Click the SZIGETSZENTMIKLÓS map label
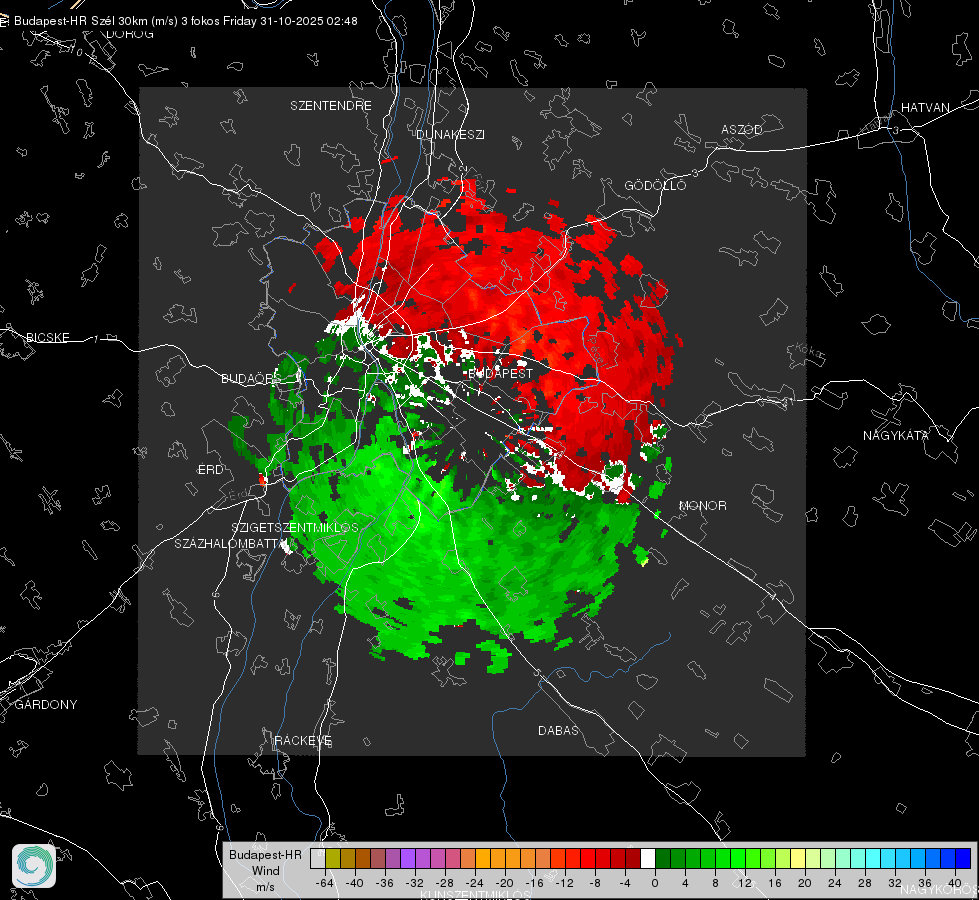This screenshot has width=979, height=900. [x=295, y=528]
